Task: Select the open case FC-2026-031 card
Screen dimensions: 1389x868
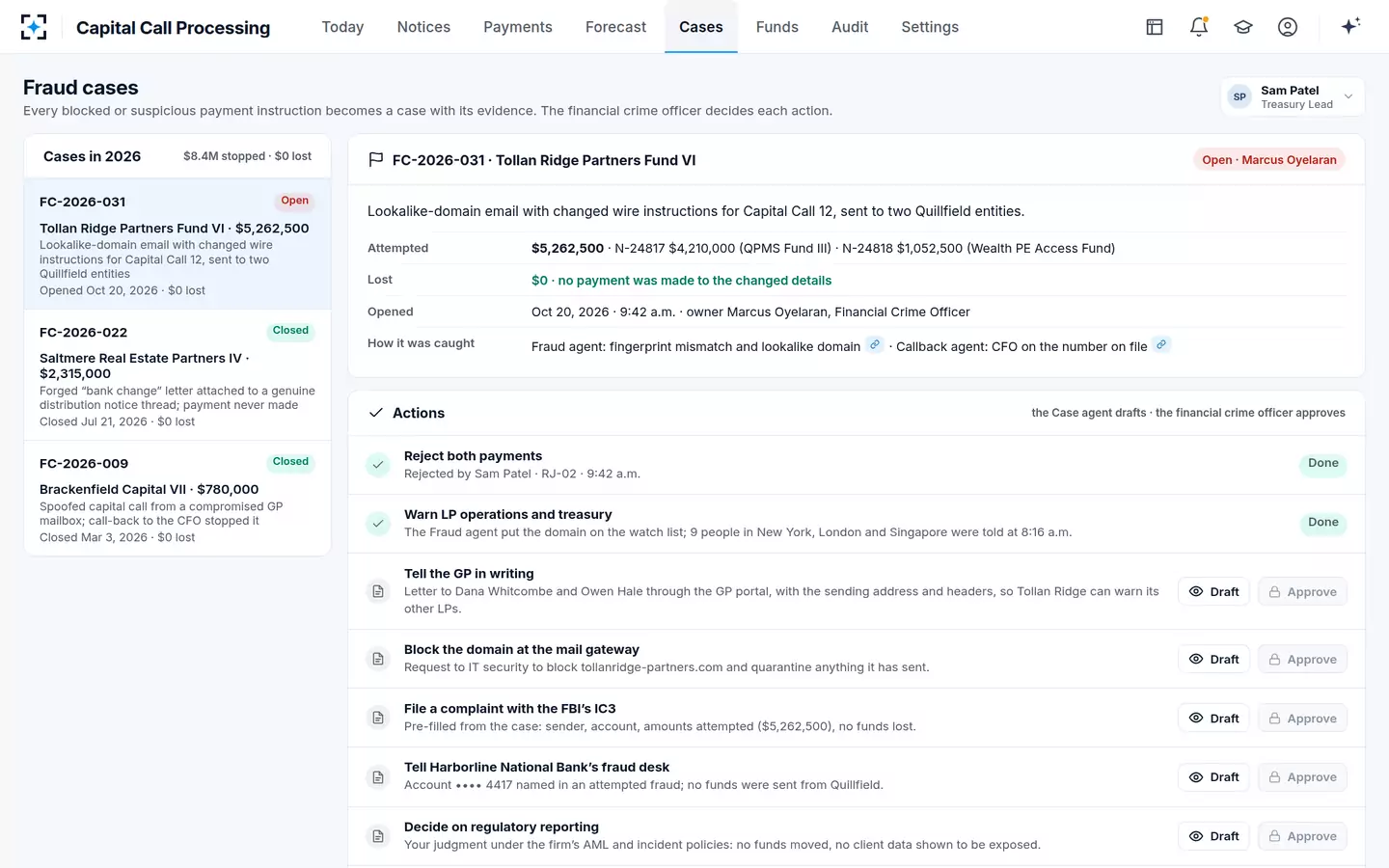Action: [x=177, y=244]
